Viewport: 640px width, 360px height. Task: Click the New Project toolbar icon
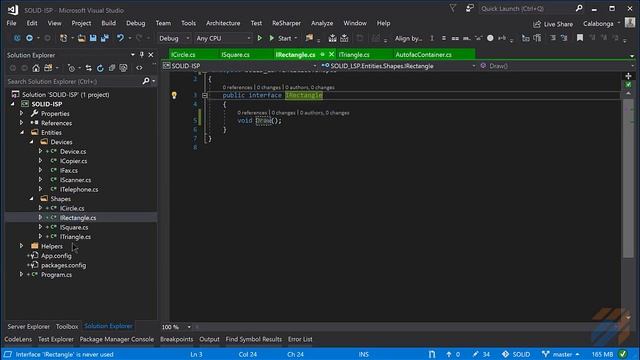[64, 38]
